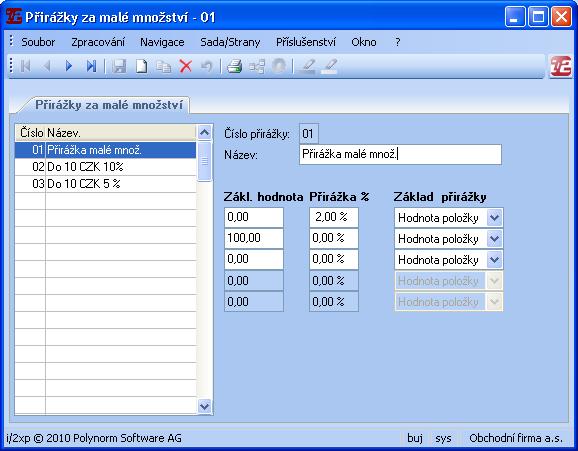Image resolution: width=578 pixels, height=451 pixels.
Task: Click list scrollbar down arrow
Action: pyautogui.click(x=204, y=406)
